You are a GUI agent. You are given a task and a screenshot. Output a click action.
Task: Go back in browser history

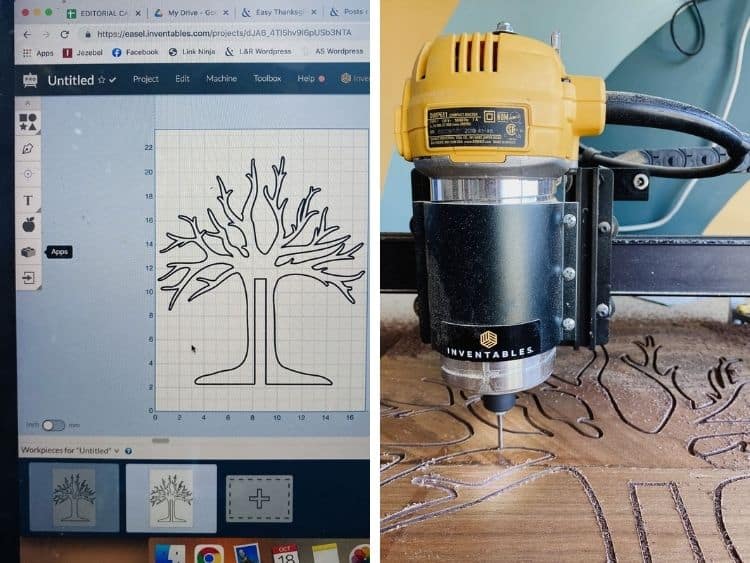tap(27, 34)
